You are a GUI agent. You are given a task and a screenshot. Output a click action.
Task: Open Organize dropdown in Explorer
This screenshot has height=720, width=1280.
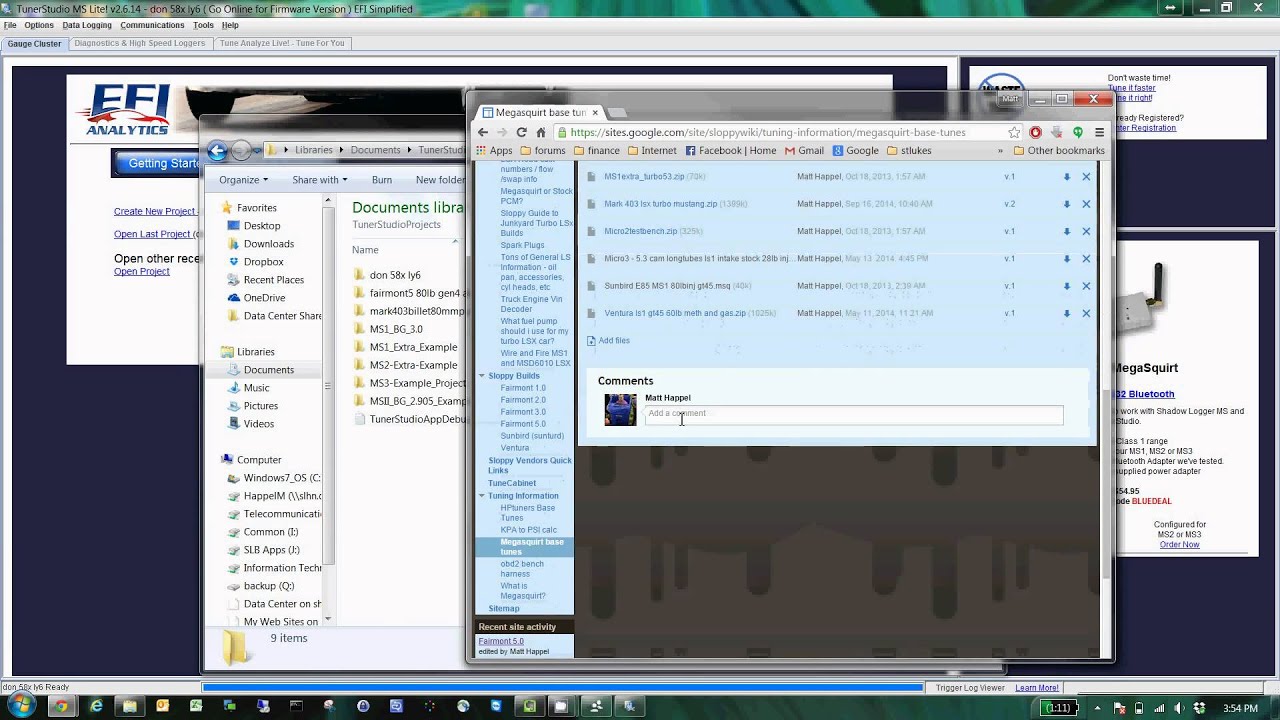tap(243, 180)
